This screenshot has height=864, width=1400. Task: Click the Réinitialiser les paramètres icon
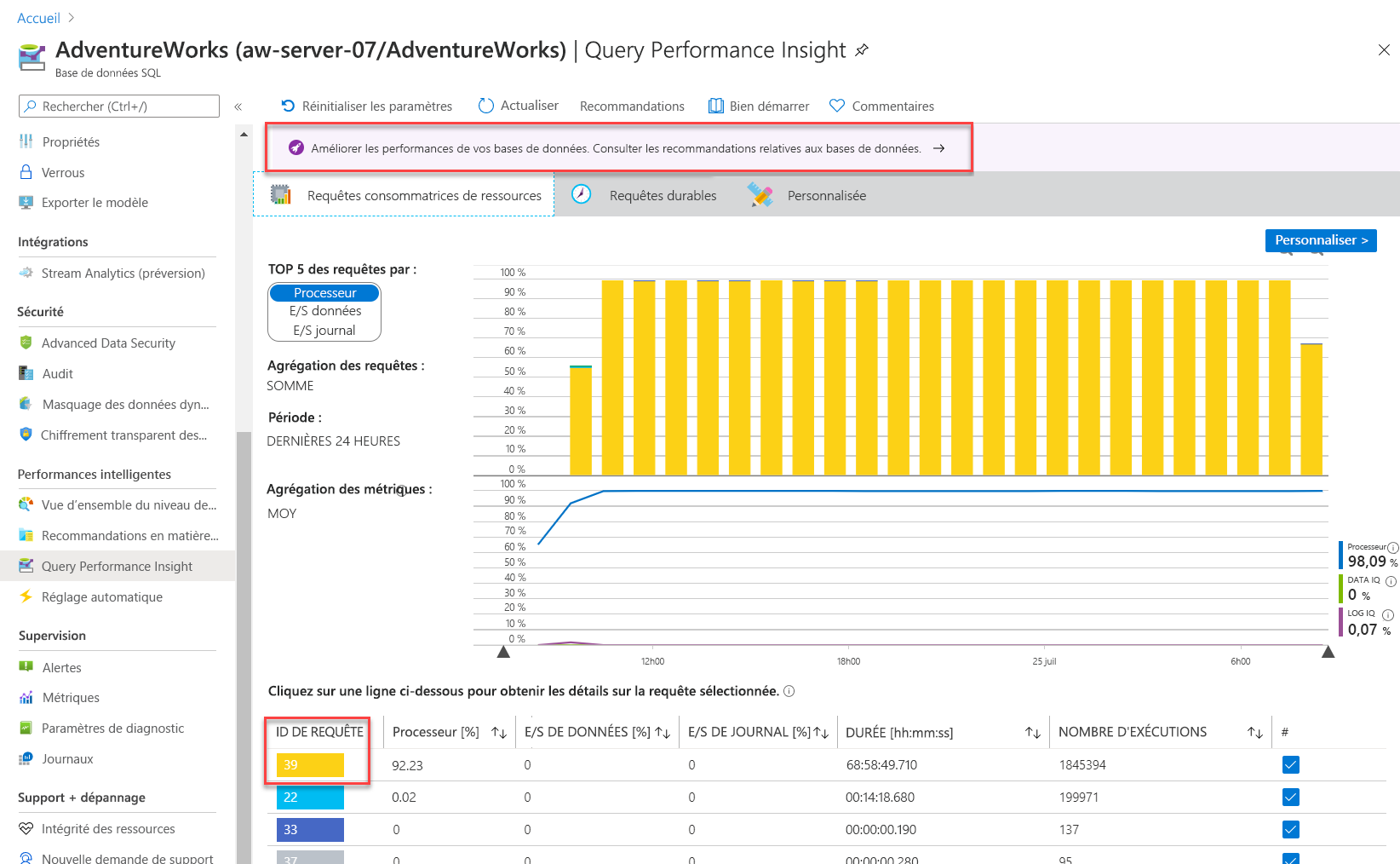click(x=288, y=106)
